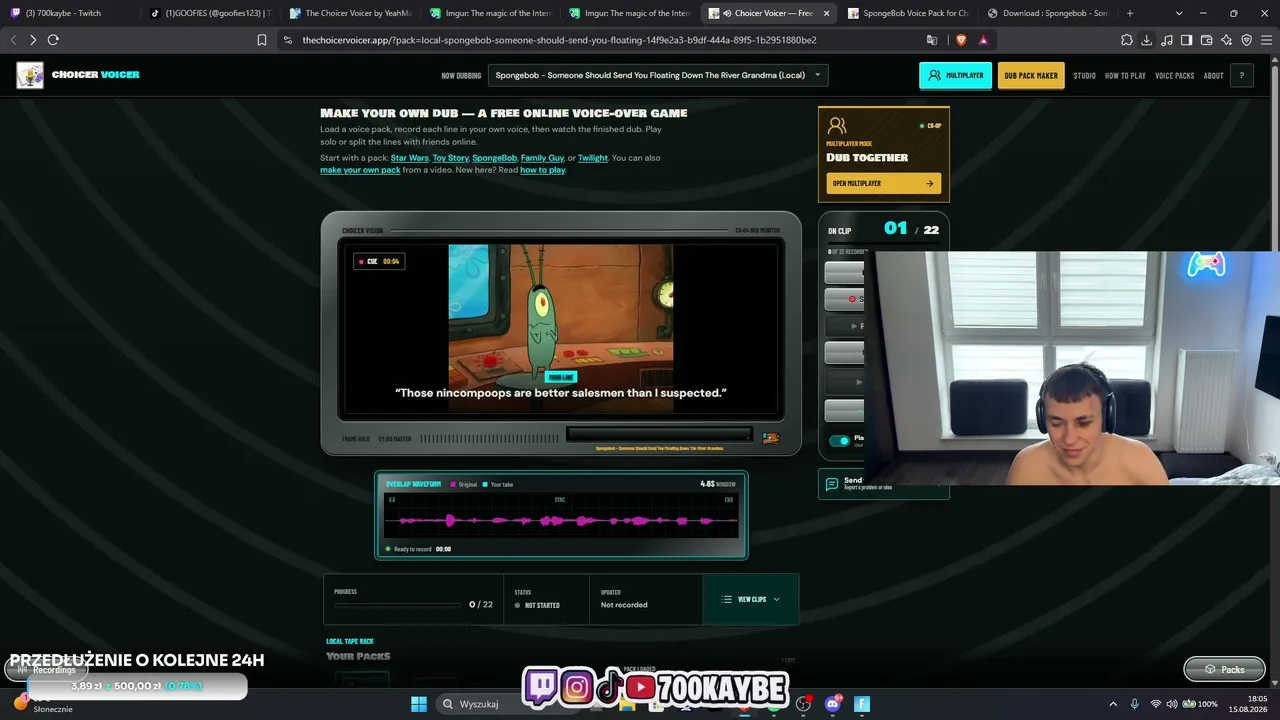Open the Studio nav item

click(1084, 76)
